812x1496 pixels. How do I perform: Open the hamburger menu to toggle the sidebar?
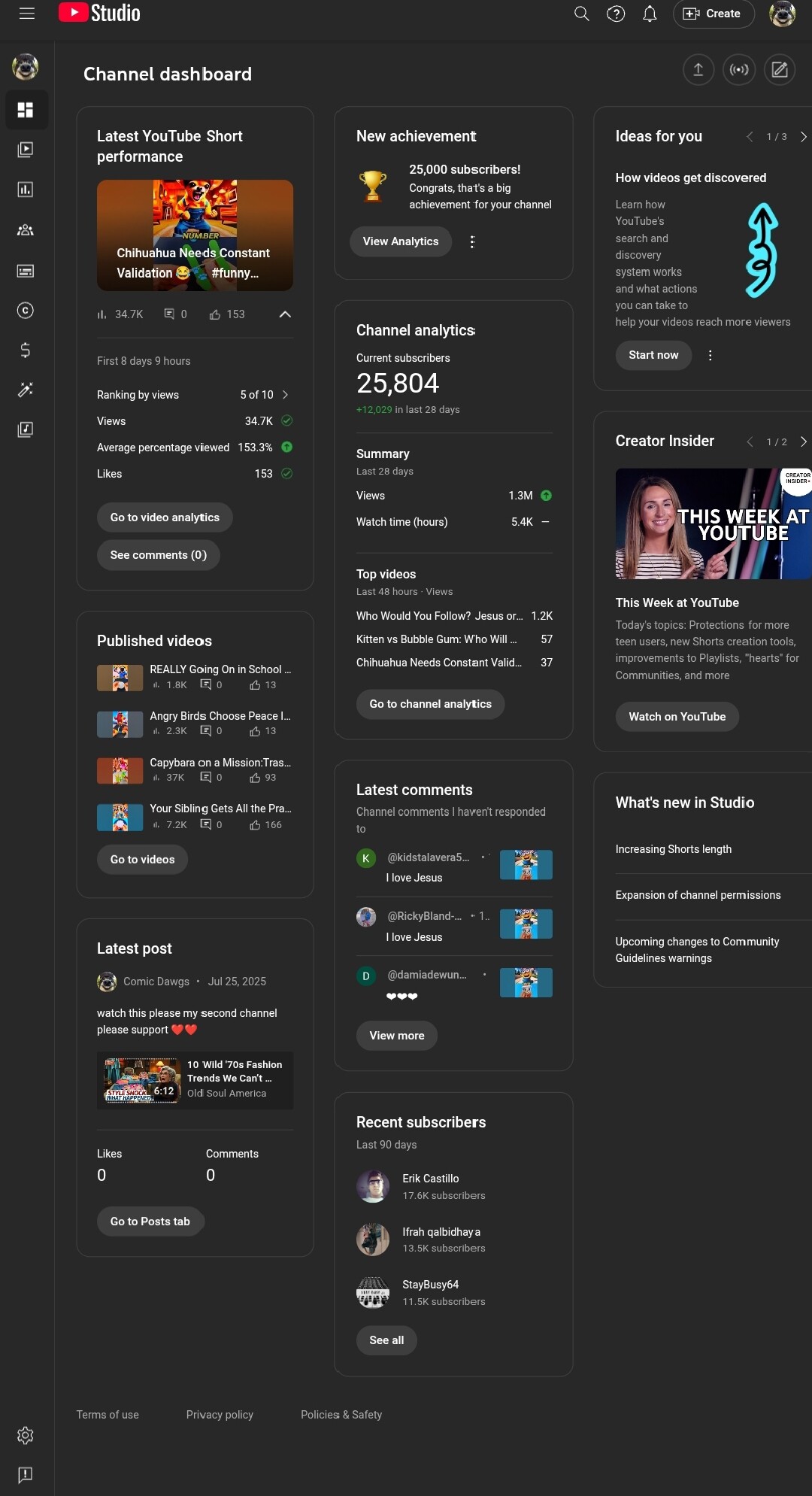pos(27,14)
